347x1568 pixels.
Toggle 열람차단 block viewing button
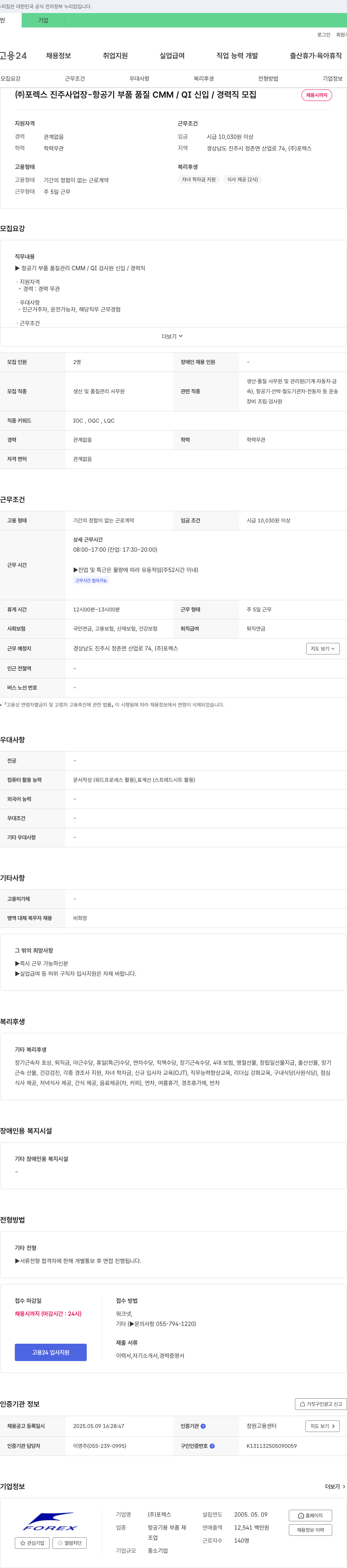click(x=69, y=1542)
